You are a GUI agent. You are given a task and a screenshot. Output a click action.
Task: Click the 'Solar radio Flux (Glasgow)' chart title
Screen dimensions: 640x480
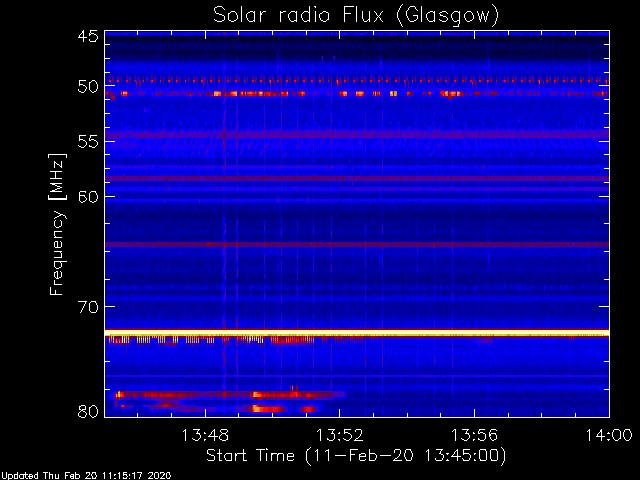(356, 15)
